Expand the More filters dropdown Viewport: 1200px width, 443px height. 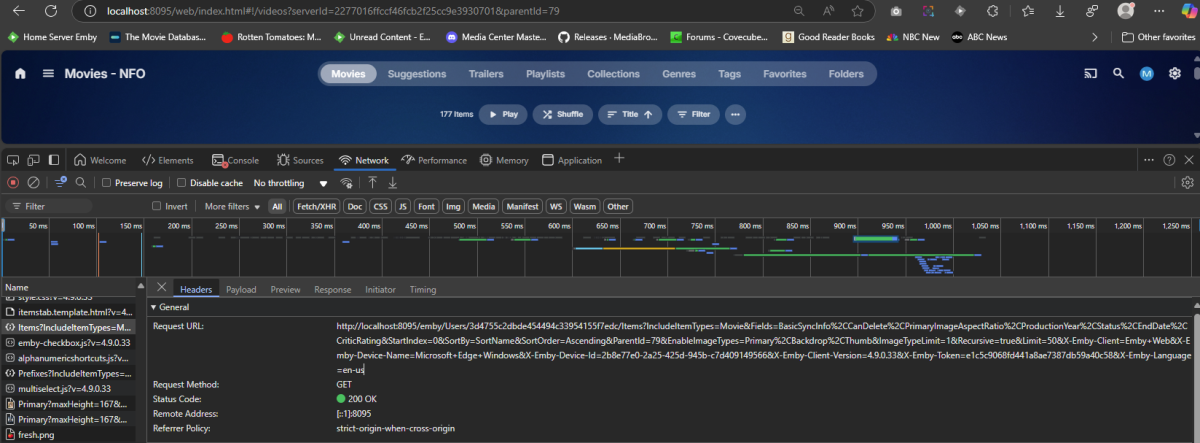231,206
